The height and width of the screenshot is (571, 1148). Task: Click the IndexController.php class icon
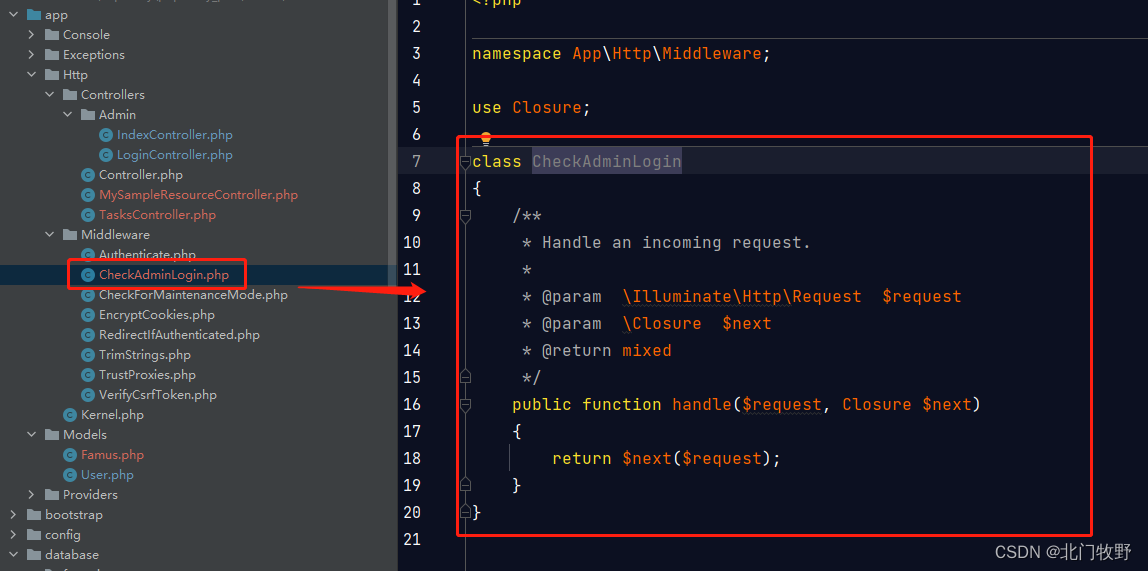[106, 135]
